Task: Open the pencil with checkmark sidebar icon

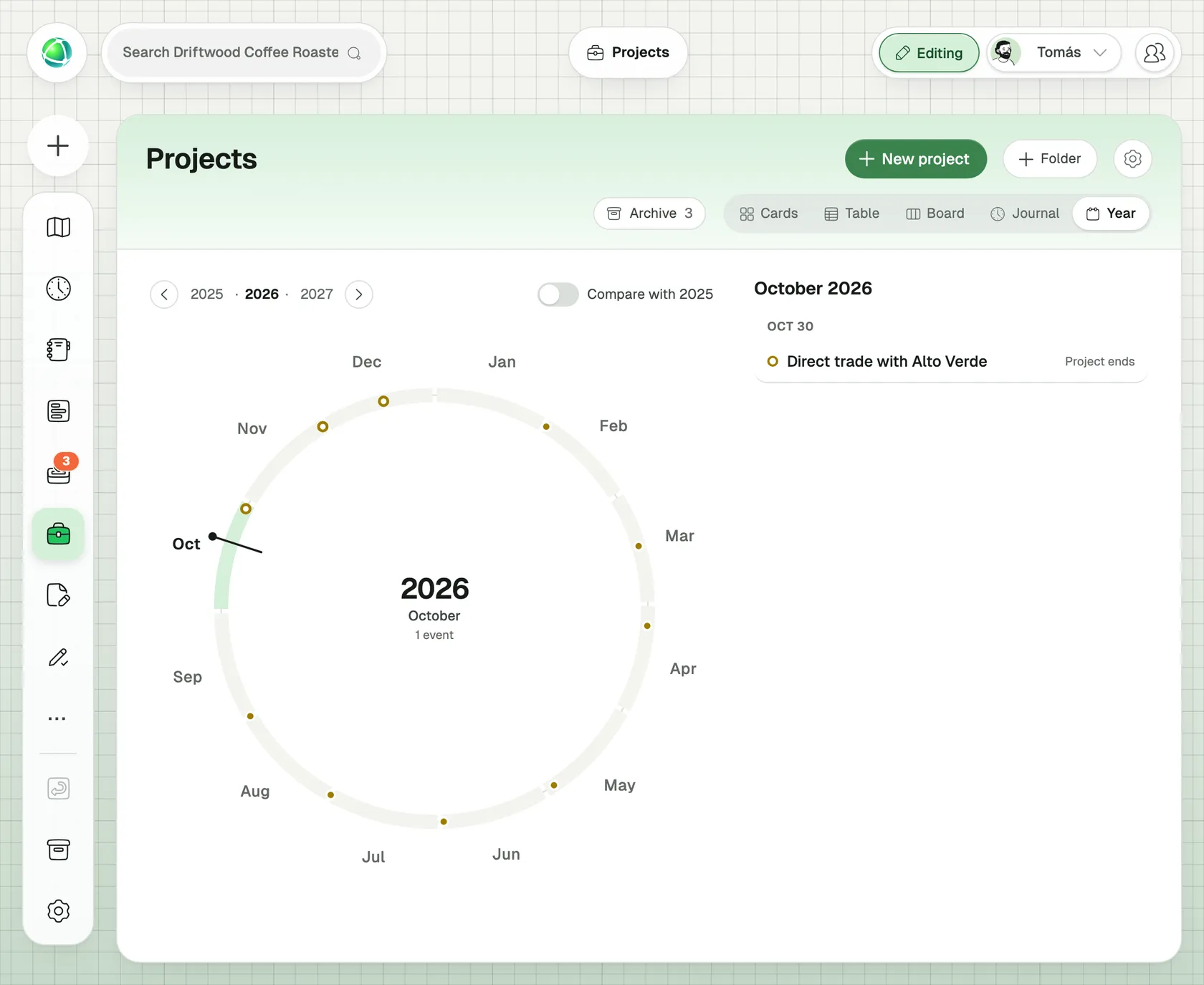Action: click(58, 657)
